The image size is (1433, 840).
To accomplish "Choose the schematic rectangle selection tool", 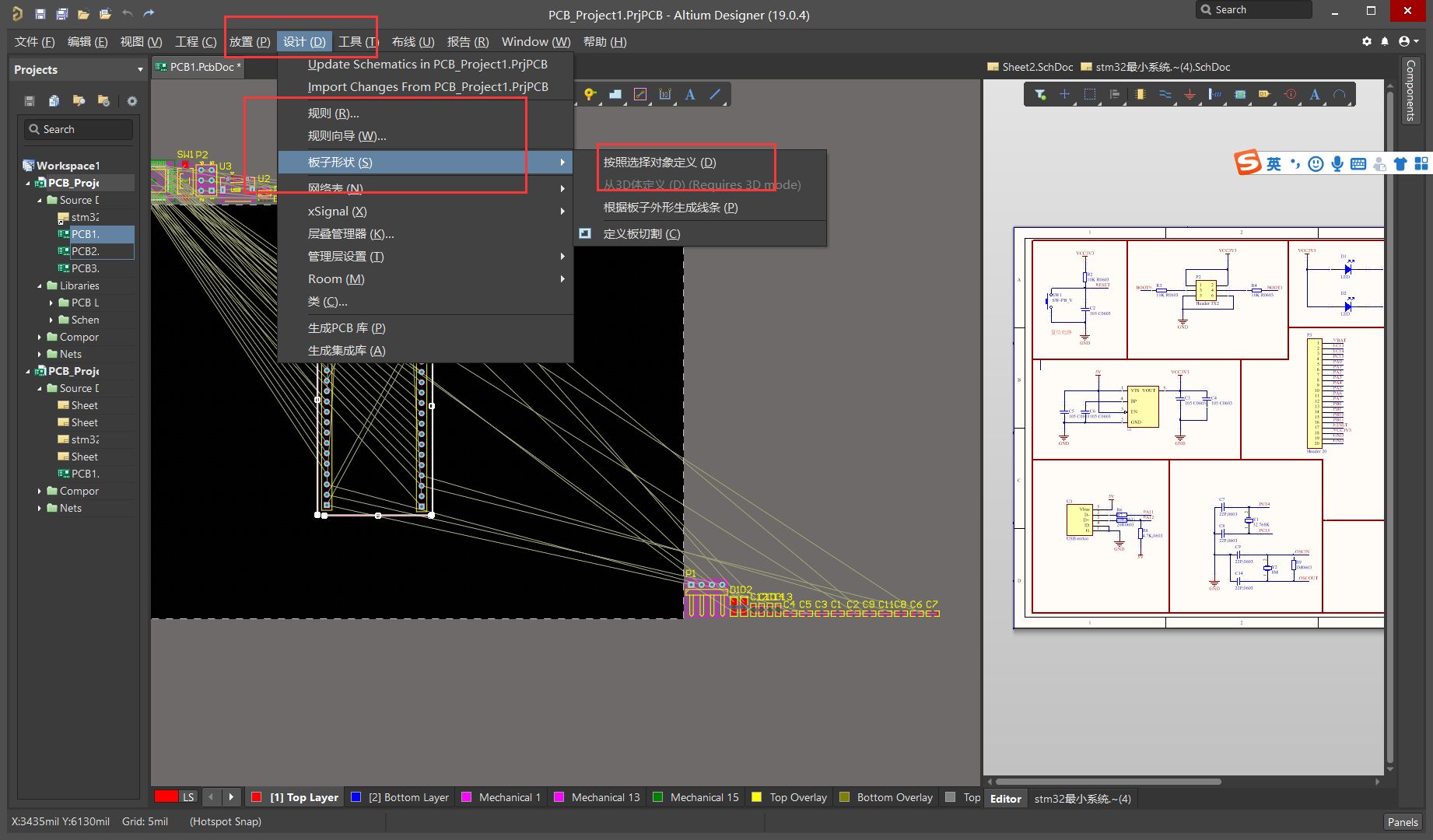I will coord(1090,95).
